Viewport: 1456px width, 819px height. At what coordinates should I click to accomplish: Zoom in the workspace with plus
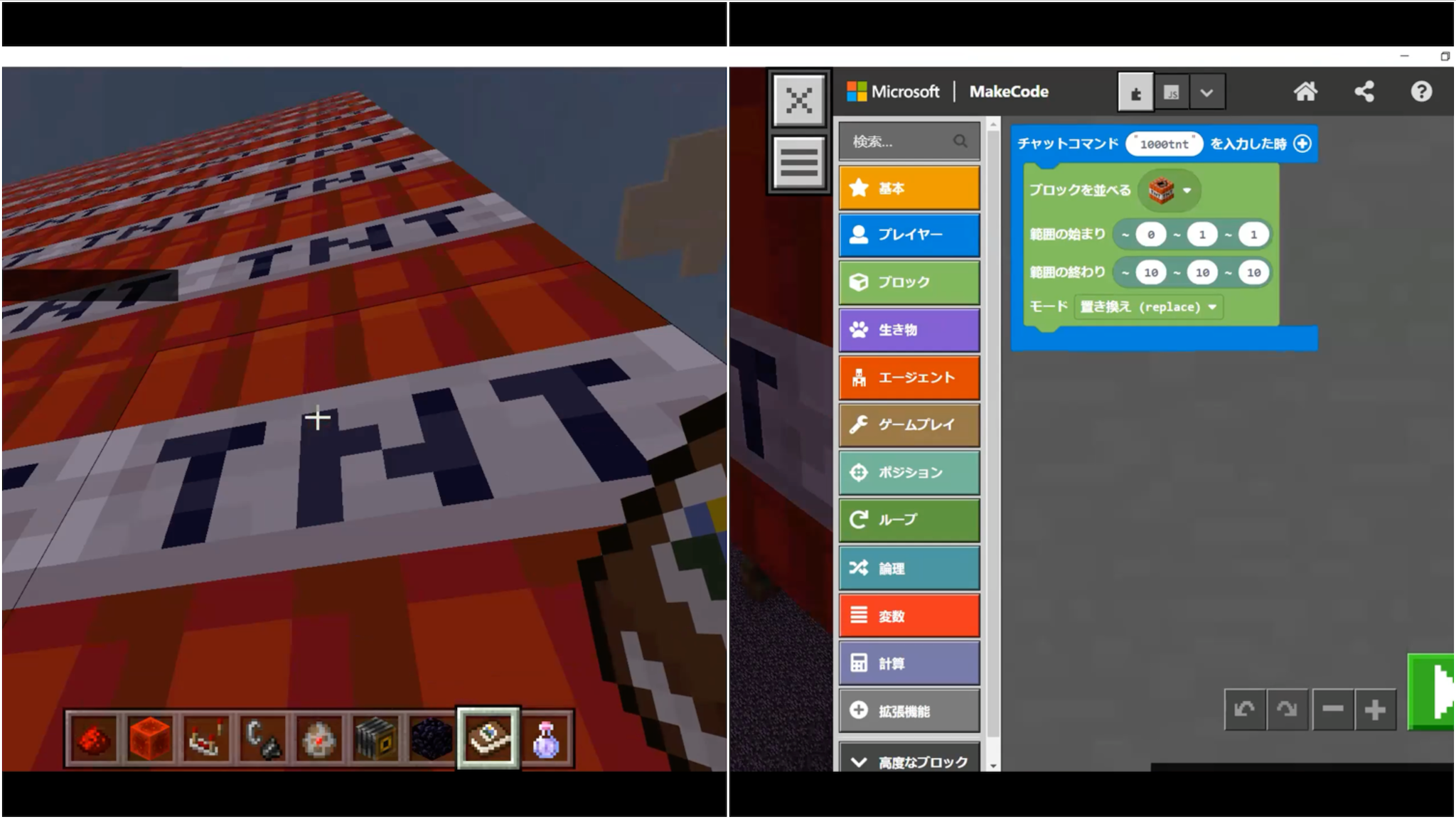[1375, 710]
